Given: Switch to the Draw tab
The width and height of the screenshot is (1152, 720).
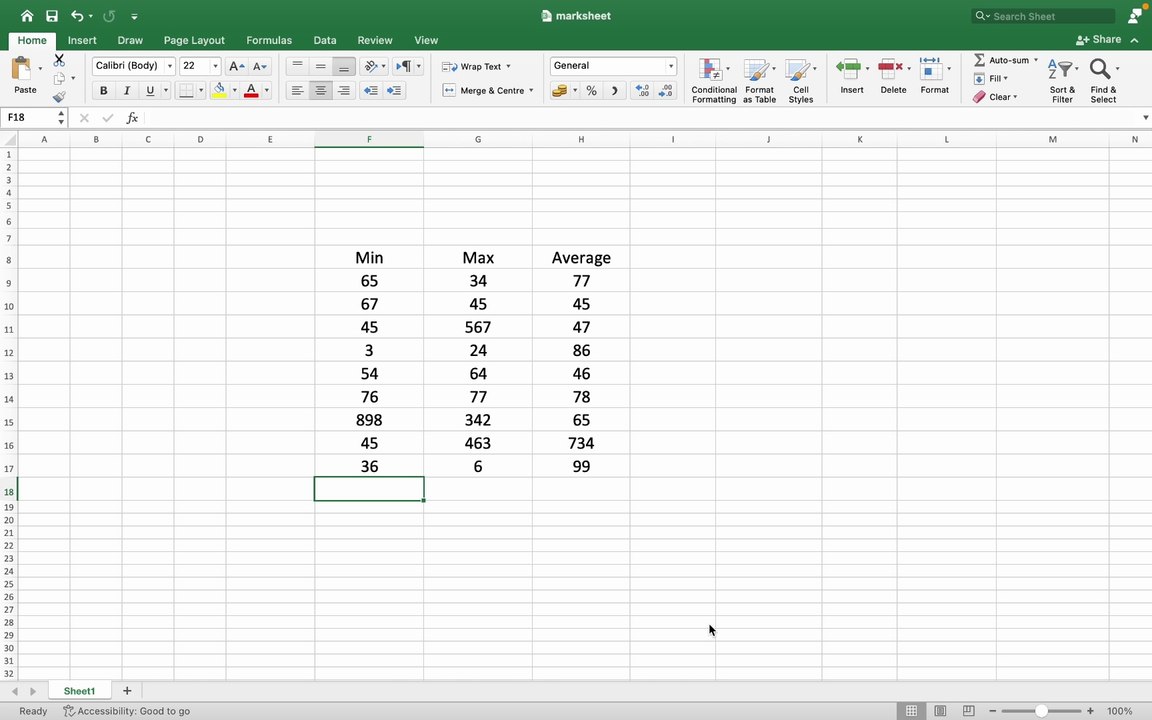Looking at the screenshot, I should pyautogui.click(x=130, y=40).
